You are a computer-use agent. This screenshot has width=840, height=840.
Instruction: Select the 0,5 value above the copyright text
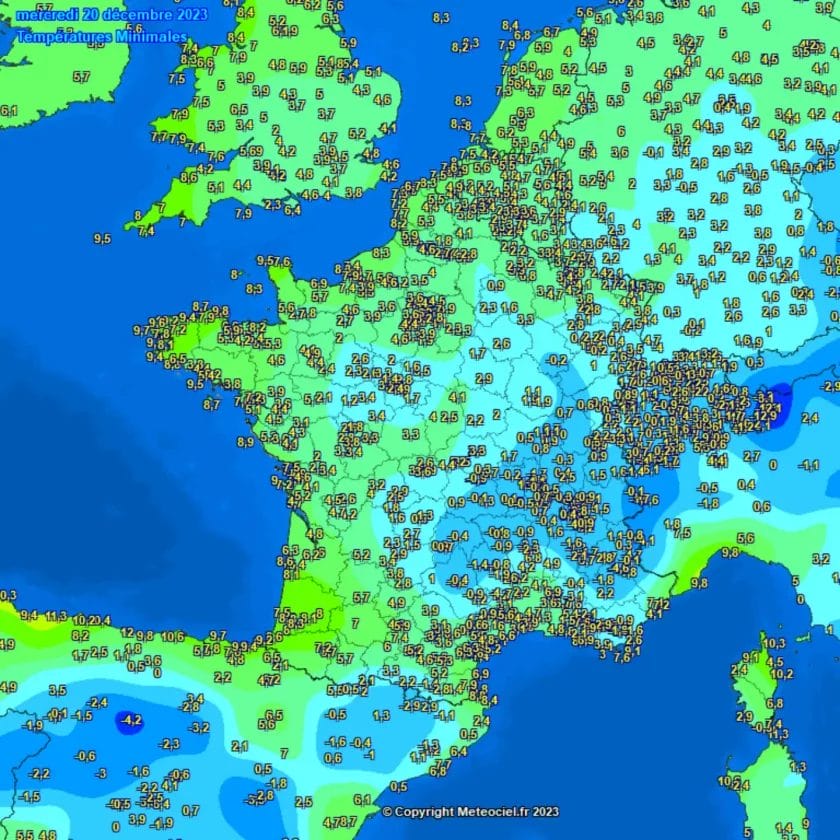399,786
